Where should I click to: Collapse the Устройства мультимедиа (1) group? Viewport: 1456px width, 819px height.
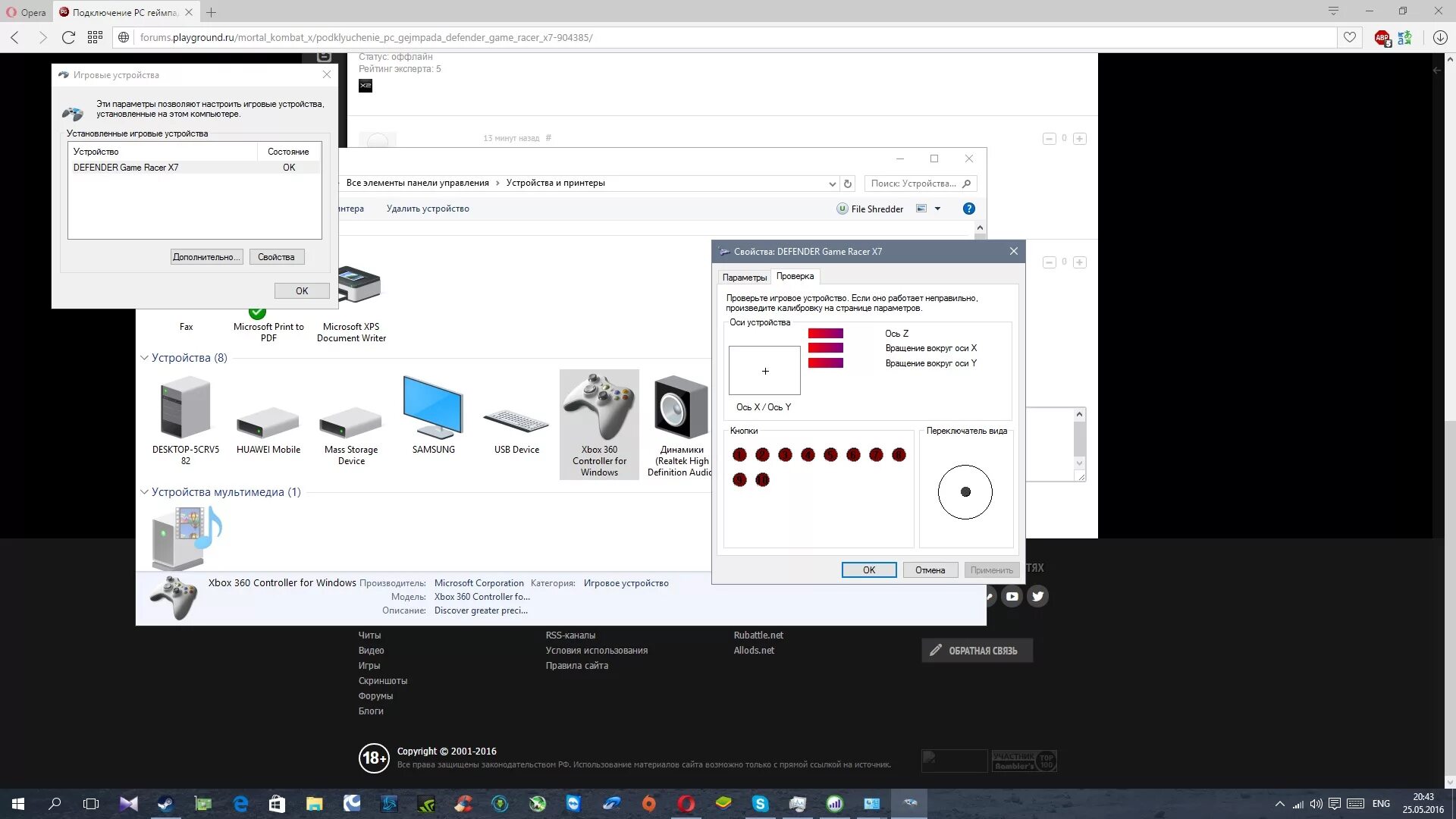point(144,492)
